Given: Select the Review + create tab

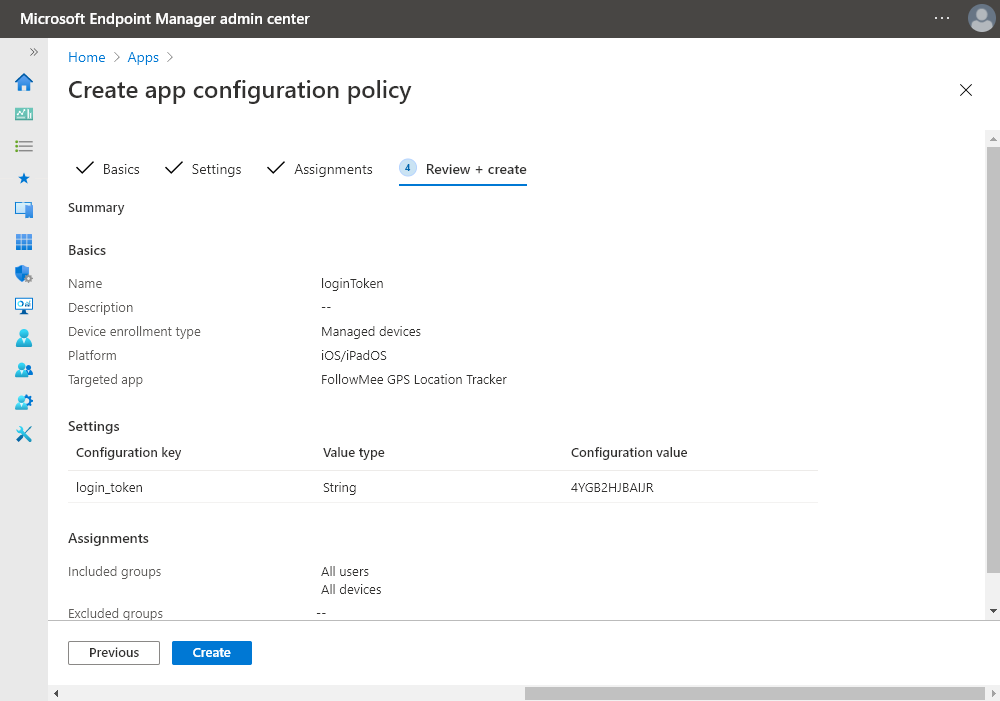Looking at the screenshot, I should pyautogui.click(x=463, y=169).
